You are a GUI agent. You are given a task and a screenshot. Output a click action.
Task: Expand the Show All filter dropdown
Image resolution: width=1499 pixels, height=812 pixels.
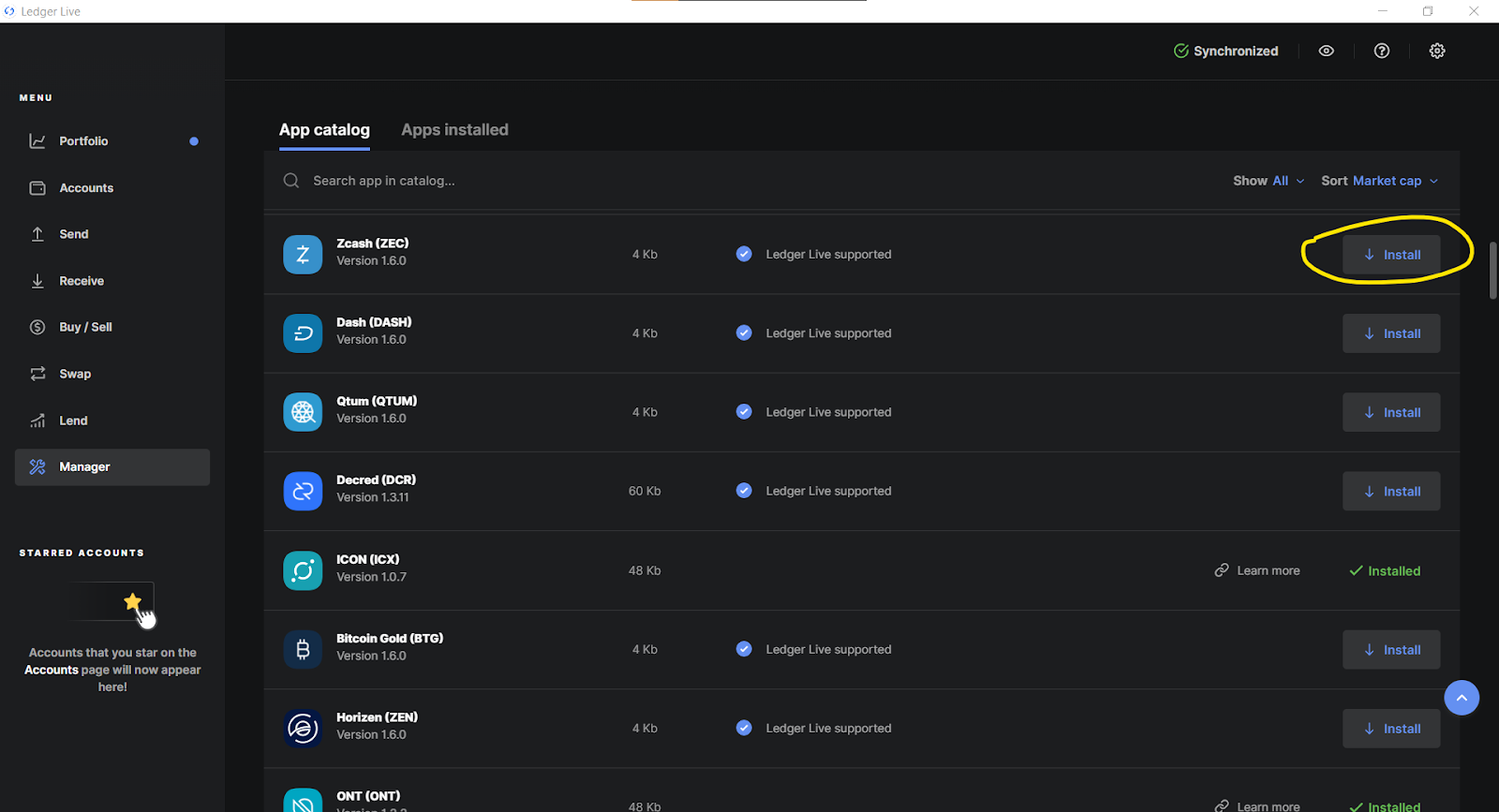click(x=1269, y=181)
